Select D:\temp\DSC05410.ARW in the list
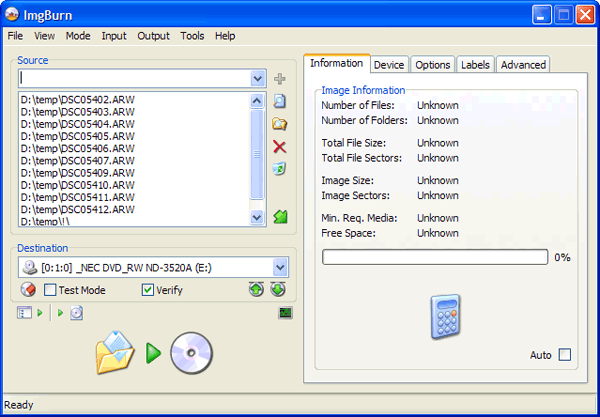The height and width of the screenshot is (417, 600). click(78, 185)
